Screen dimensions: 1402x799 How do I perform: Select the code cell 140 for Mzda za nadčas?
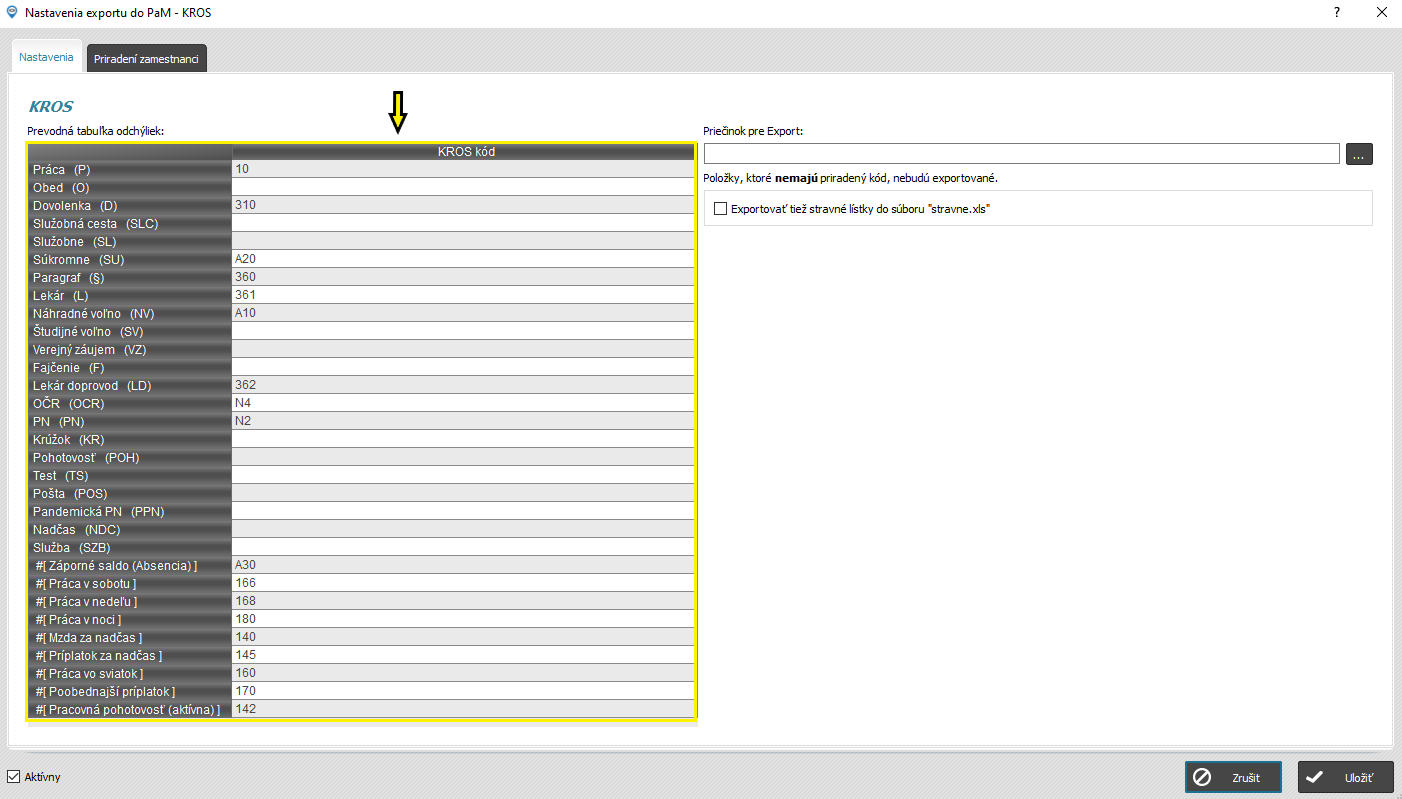[464, 637]
